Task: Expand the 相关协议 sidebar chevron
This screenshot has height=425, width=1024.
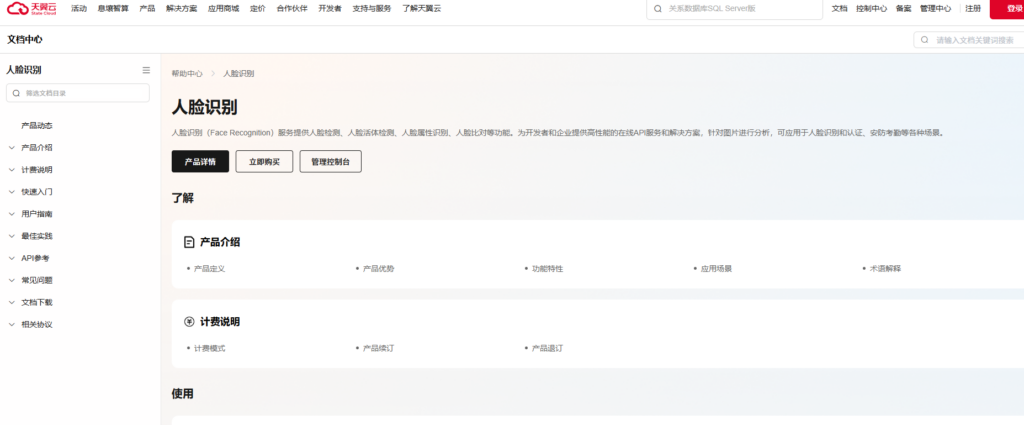Action: (x=12, y=324)
